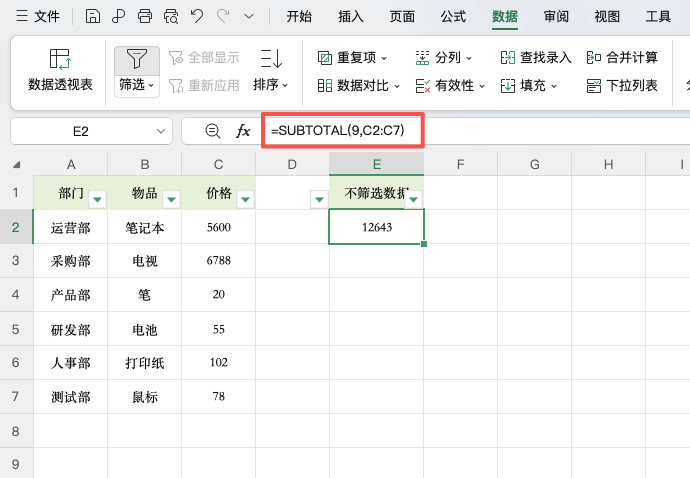
Task: Open the 填充 dropdown
Action: (529, 85)
